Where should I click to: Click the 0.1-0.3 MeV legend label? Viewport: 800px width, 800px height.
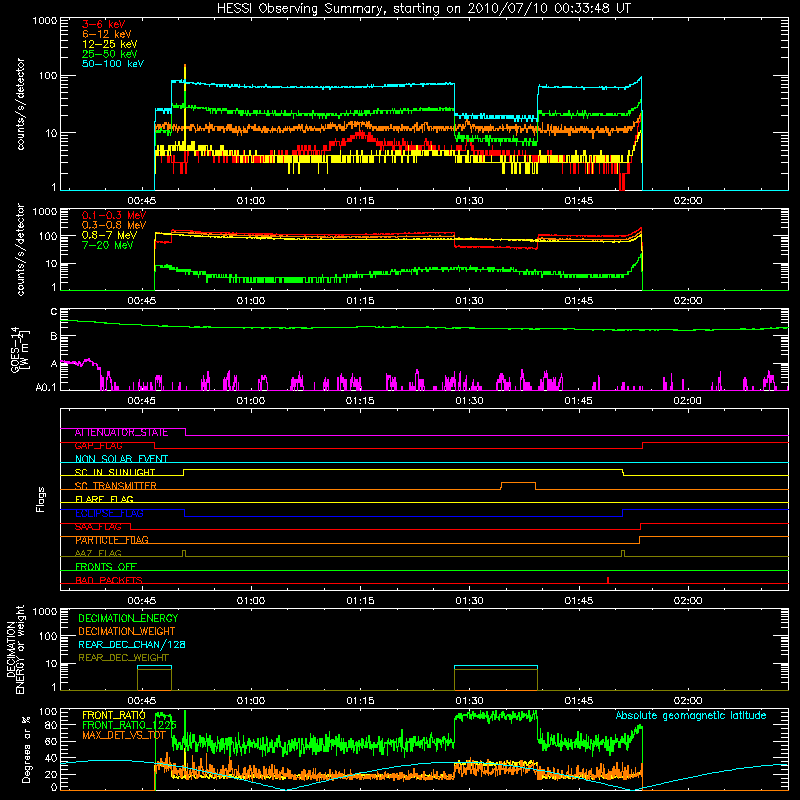113,215
